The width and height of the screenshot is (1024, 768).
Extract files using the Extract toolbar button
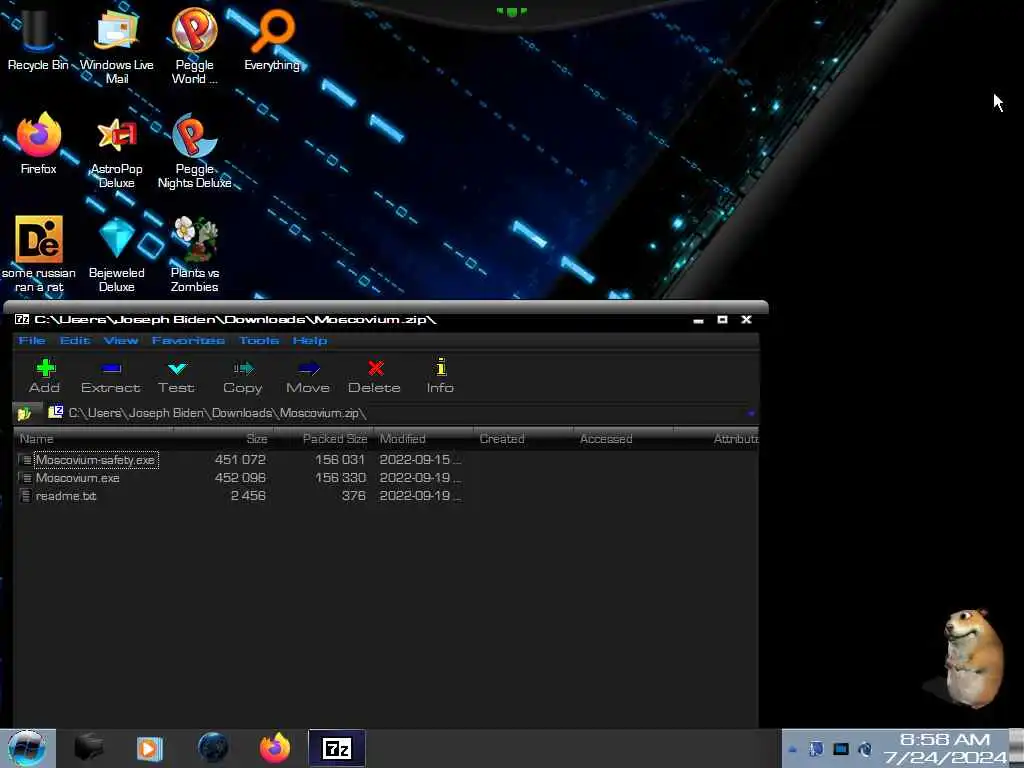click(x=110, y=376)
